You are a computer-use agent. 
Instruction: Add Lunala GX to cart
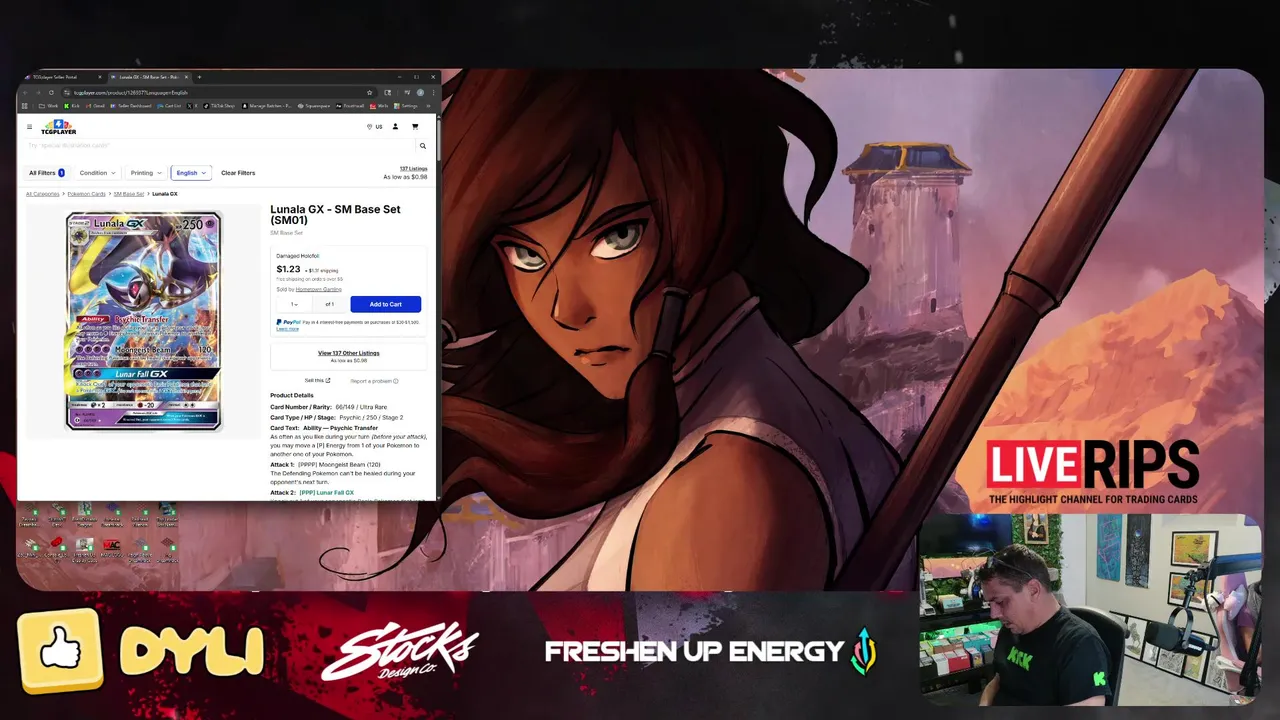[x=385, y=304]
